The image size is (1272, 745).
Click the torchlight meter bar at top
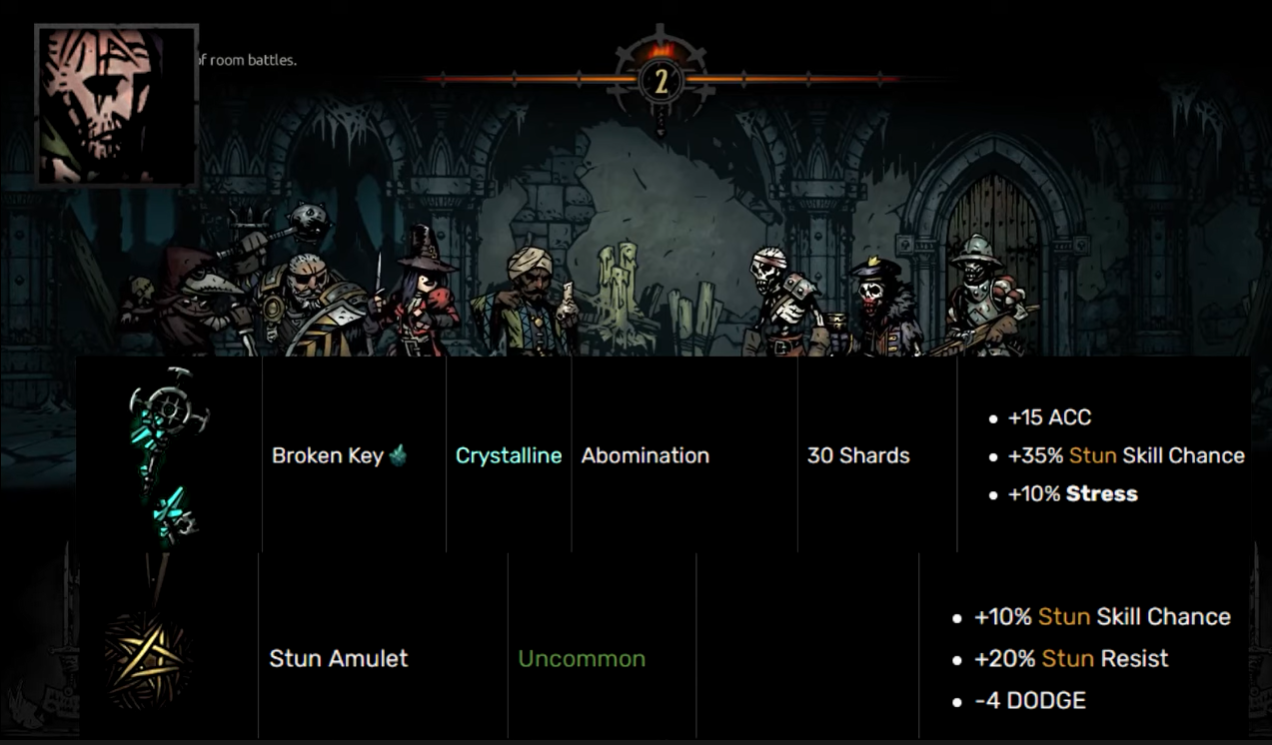click(x=660, y=78)
